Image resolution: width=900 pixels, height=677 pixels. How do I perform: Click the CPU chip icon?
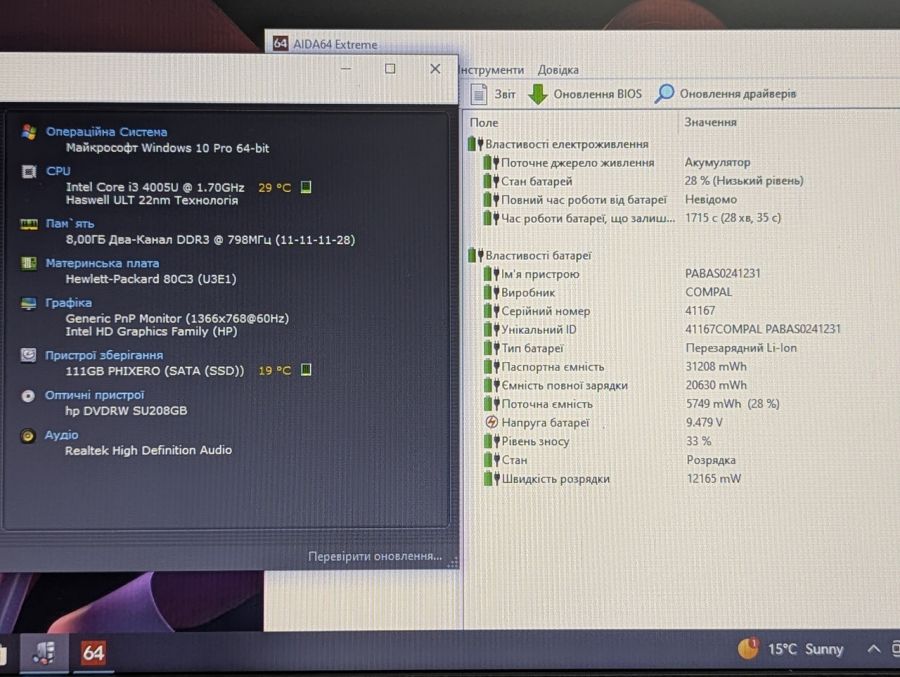(x=29, y=171)
